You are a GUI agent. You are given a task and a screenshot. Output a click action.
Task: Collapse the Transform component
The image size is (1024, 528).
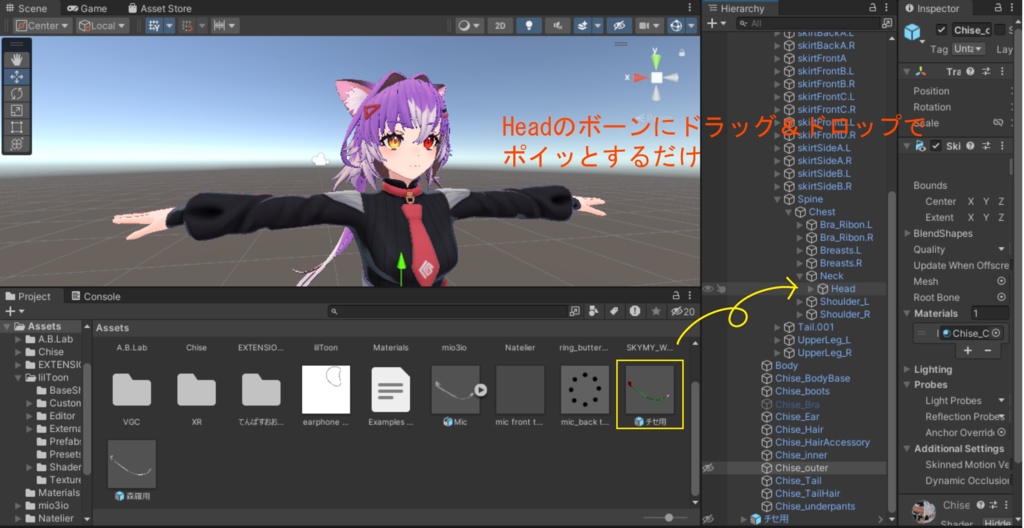907,72
